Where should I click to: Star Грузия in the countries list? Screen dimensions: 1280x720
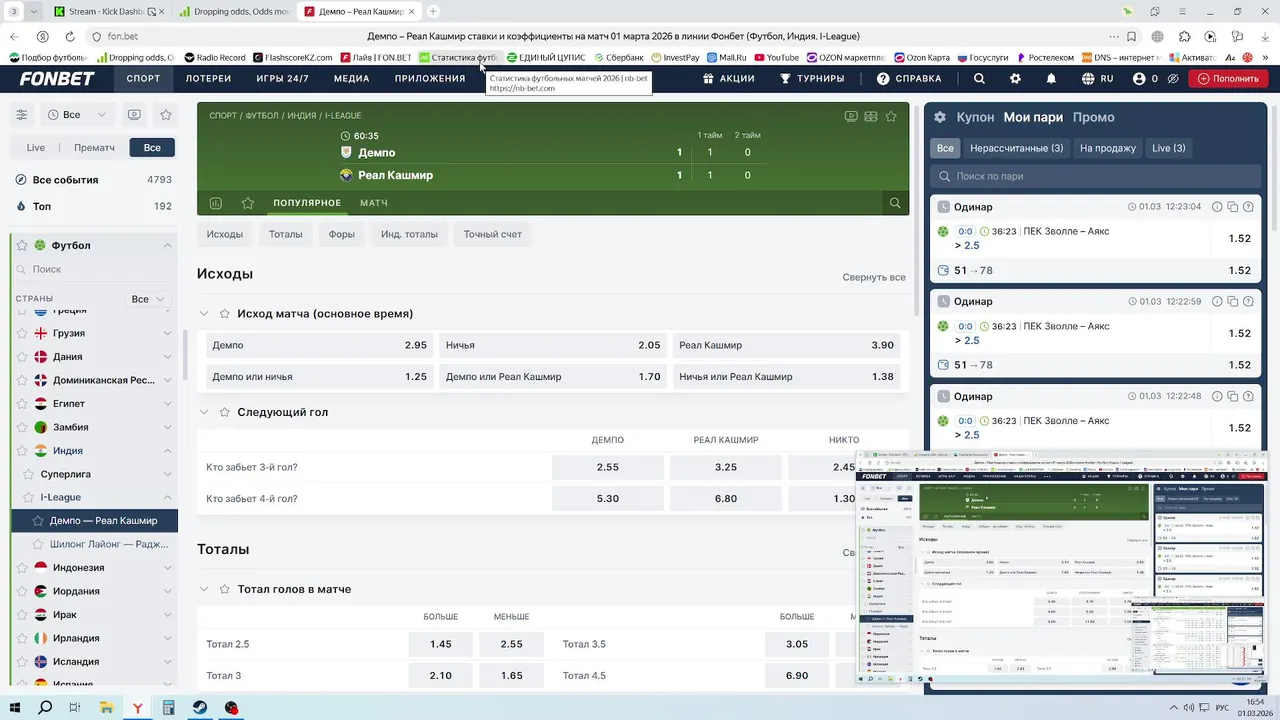click(22, 333)
